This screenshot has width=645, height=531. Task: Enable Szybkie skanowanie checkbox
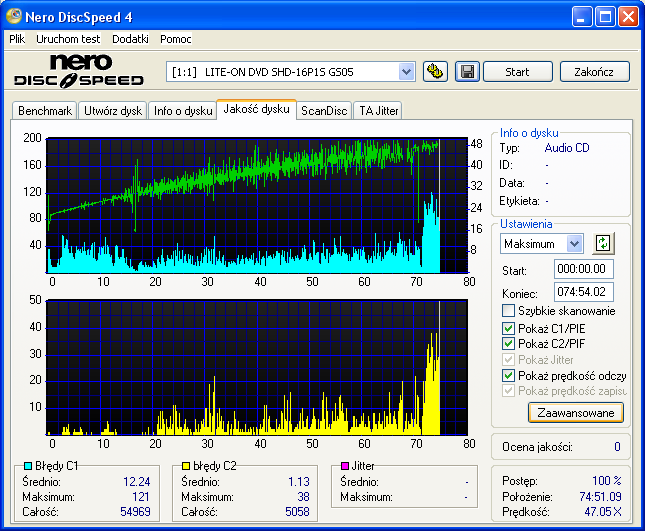(x=508, y=311)
